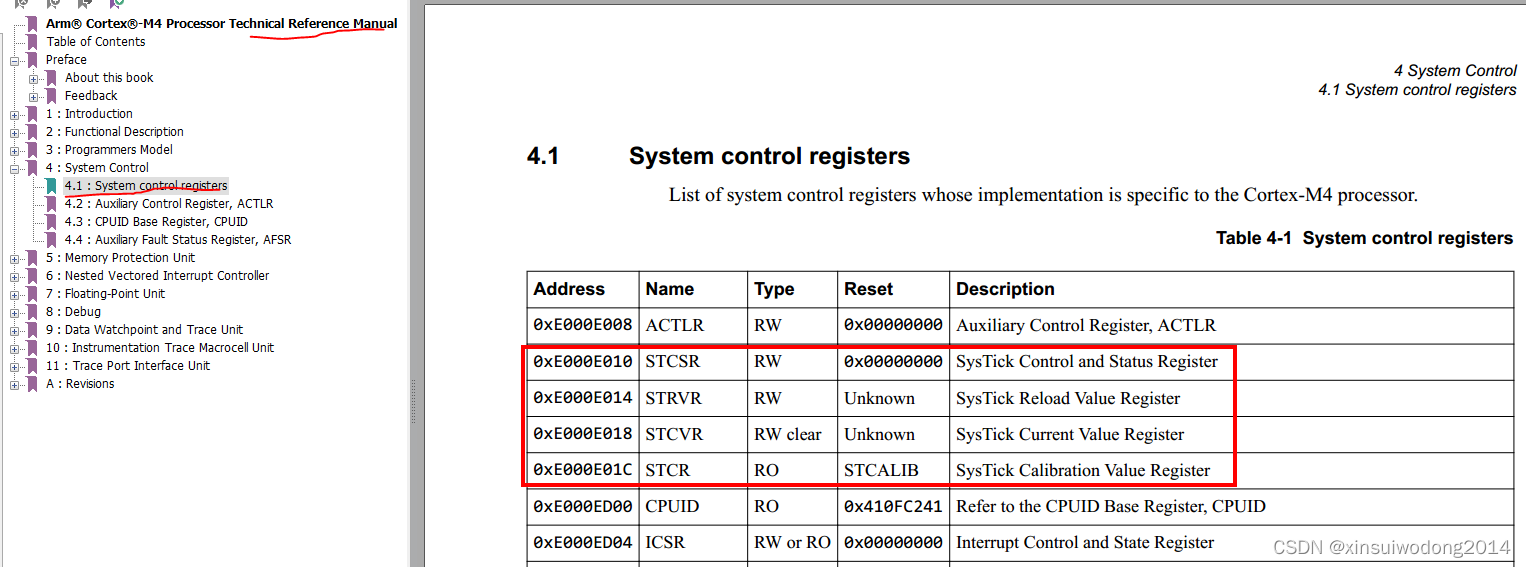Expand 9 : Data Watchpoint and Trace Unit
This screenshot has width=1526, height=567.
tap(15, 330)
